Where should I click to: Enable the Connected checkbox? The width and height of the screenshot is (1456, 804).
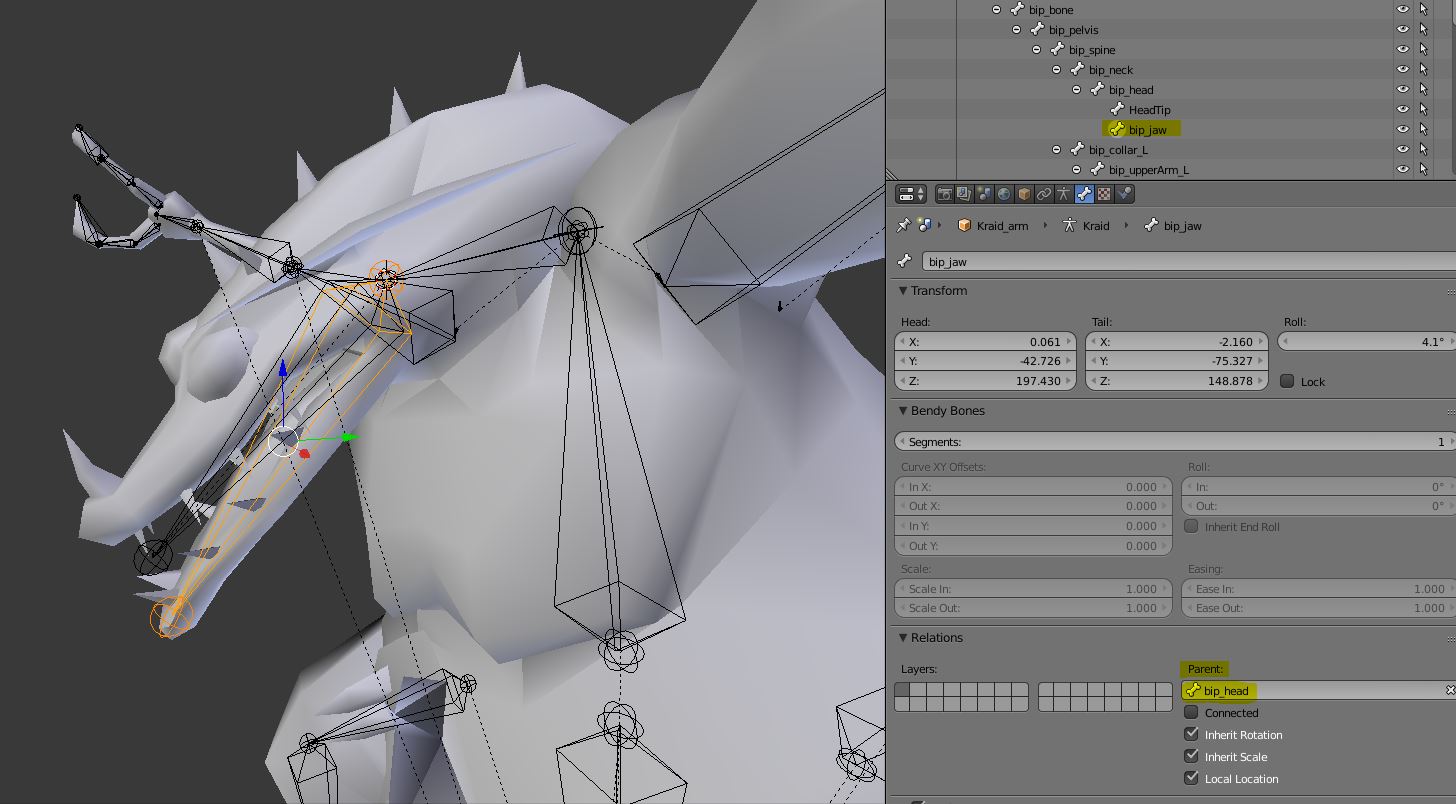coord(1191,713)
